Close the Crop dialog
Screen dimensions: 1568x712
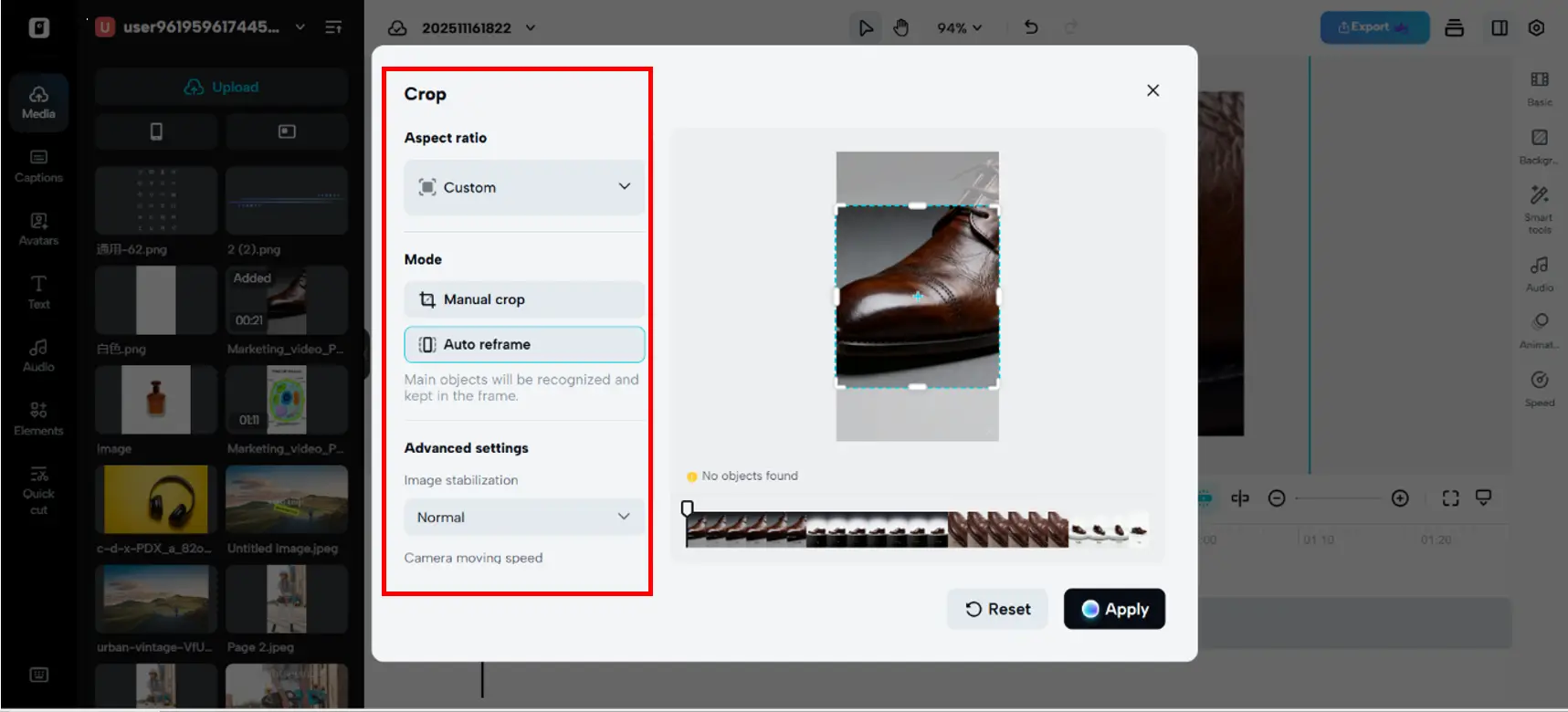pyautogui.click(x=1152, y=90)
